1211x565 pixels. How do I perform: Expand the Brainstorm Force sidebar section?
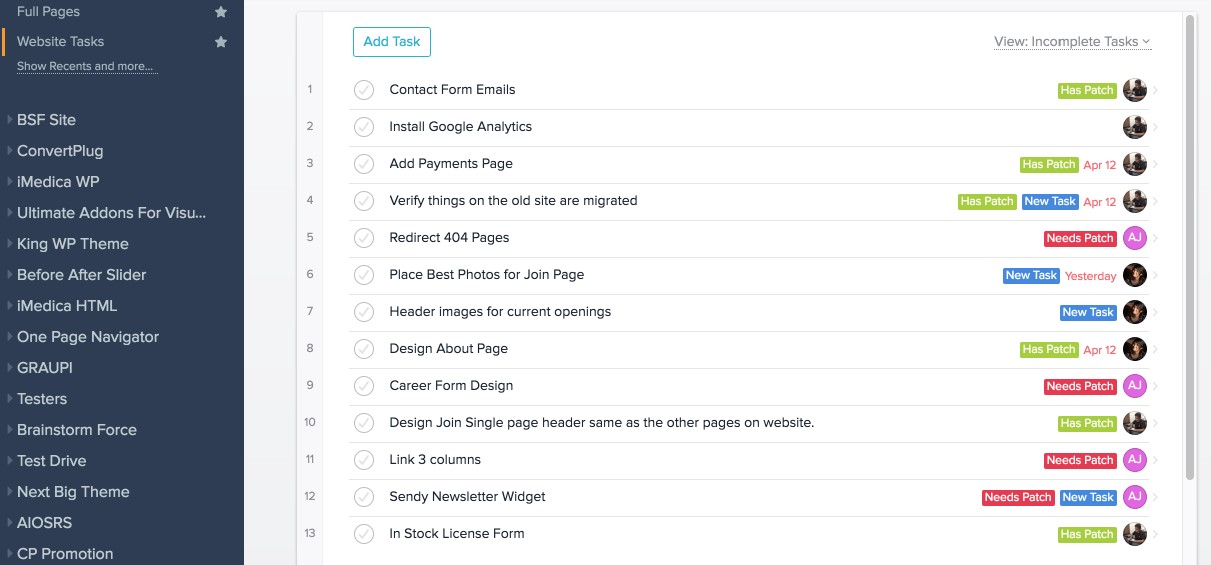[x=76, y=430]
